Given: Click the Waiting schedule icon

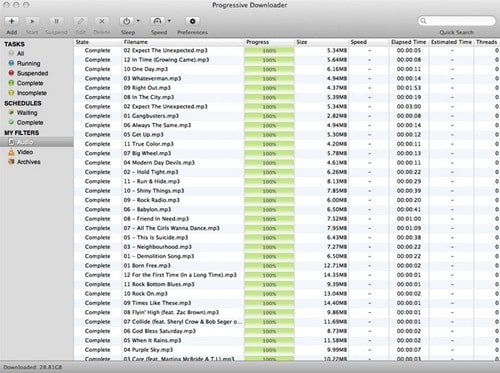Looking at the screenshot, I should pos(11,112).
